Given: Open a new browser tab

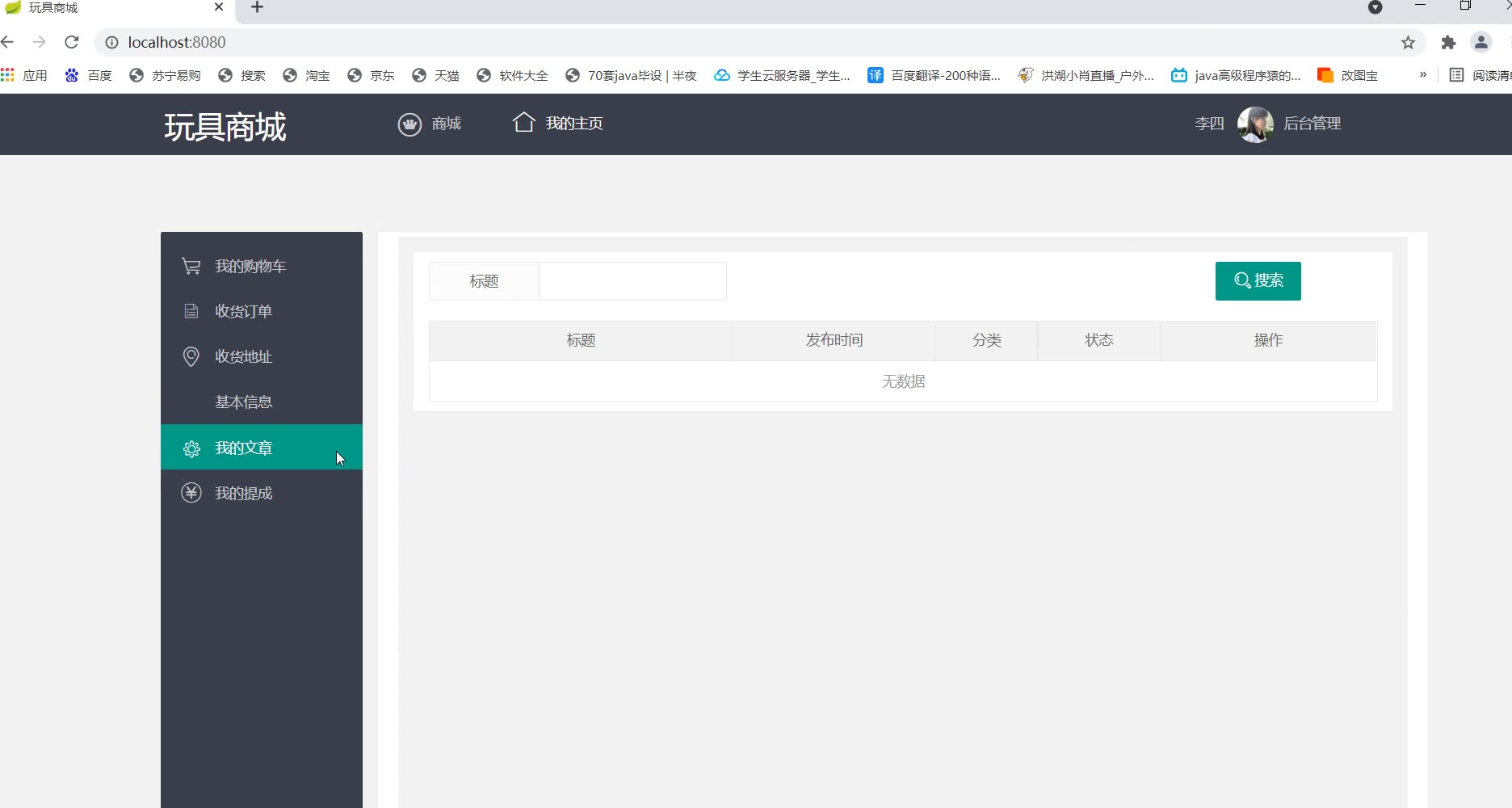Looking at the screenshot, I should 257,7.
